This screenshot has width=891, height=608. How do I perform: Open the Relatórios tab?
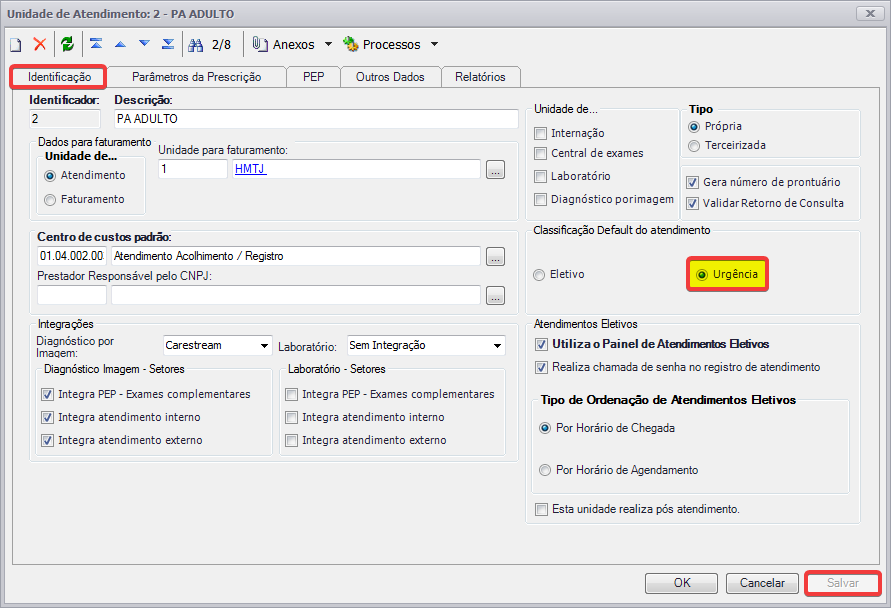pos(480,77)
